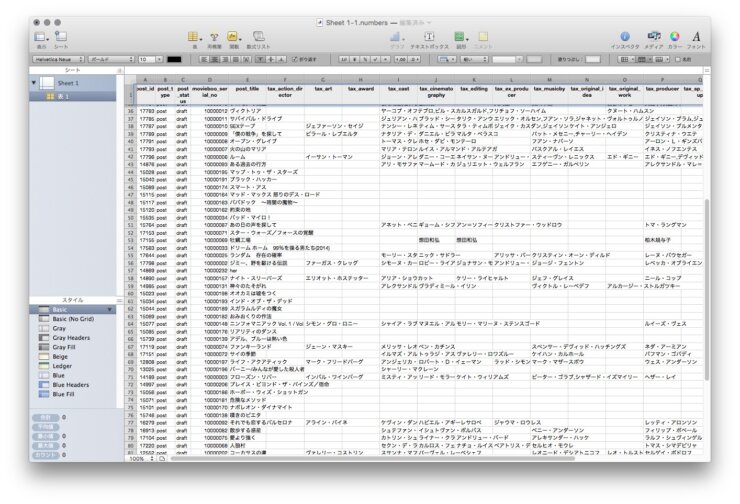Image resolution: width=740 pixels, height=504 pixels.
Task: Collapse the Sheet 1 disclosure triangle
Action: click(x=34, y=83)
